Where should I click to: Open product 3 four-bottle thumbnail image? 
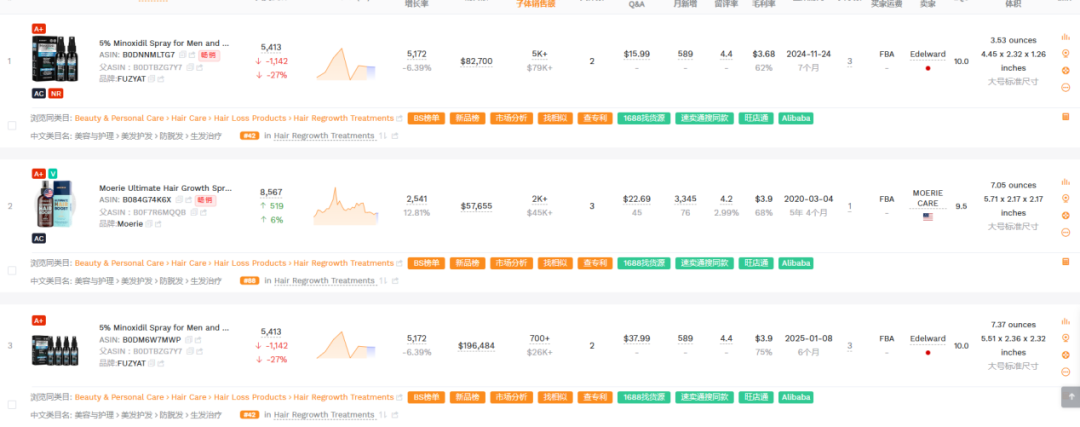coord(54,350)
